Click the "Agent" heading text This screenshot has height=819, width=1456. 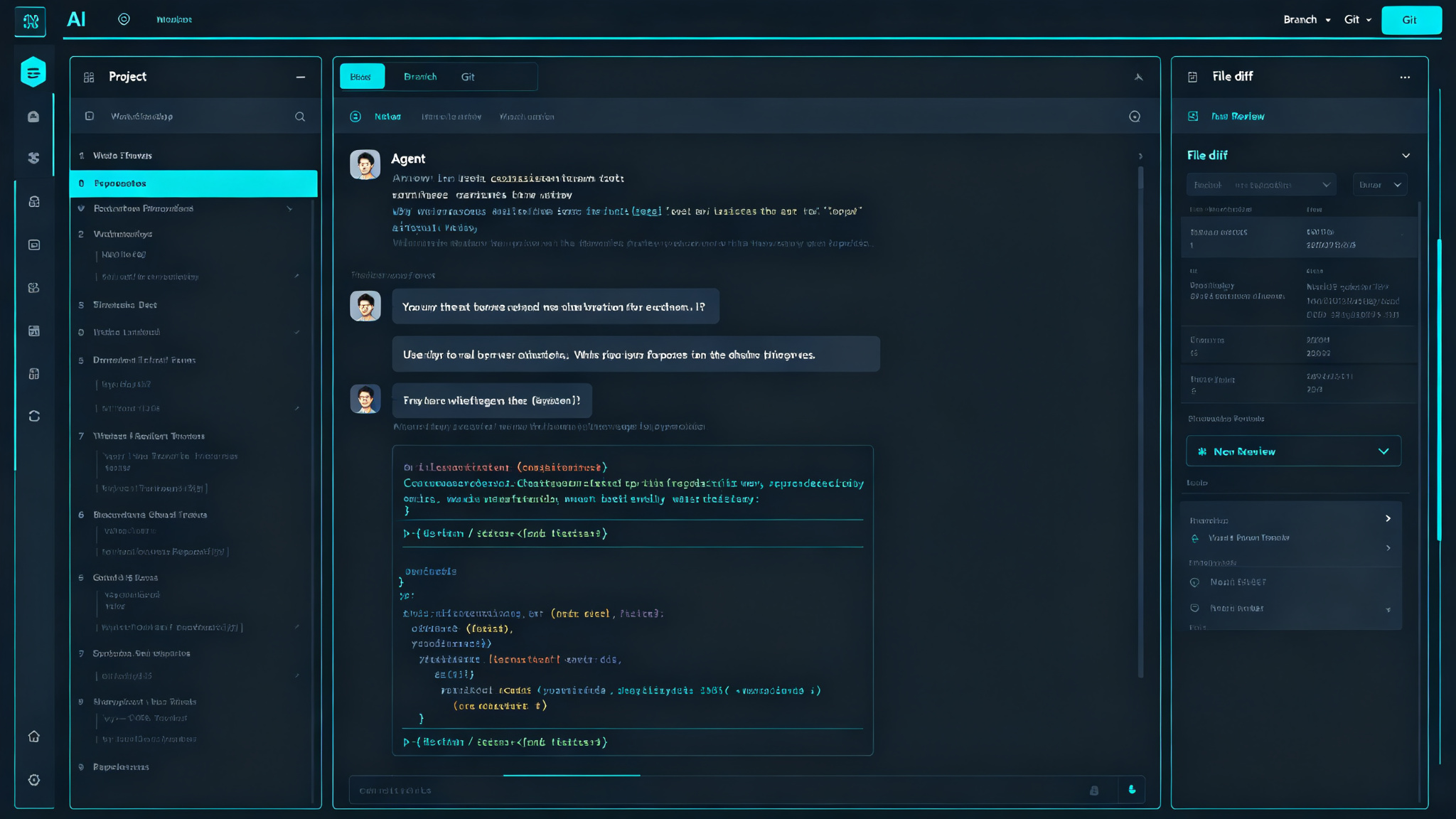[x=408, y=159]
